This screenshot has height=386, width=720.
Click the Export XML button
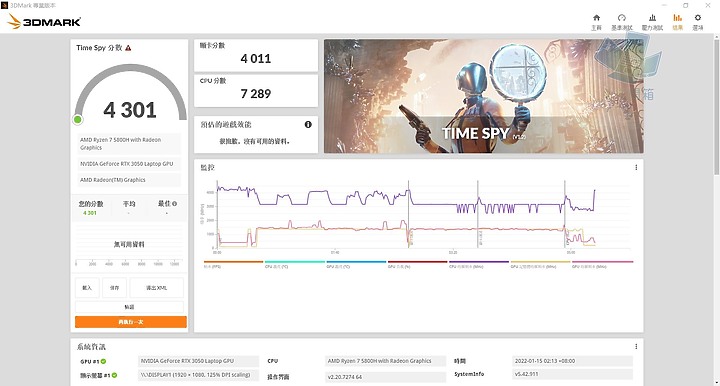(x=157, y=288)
